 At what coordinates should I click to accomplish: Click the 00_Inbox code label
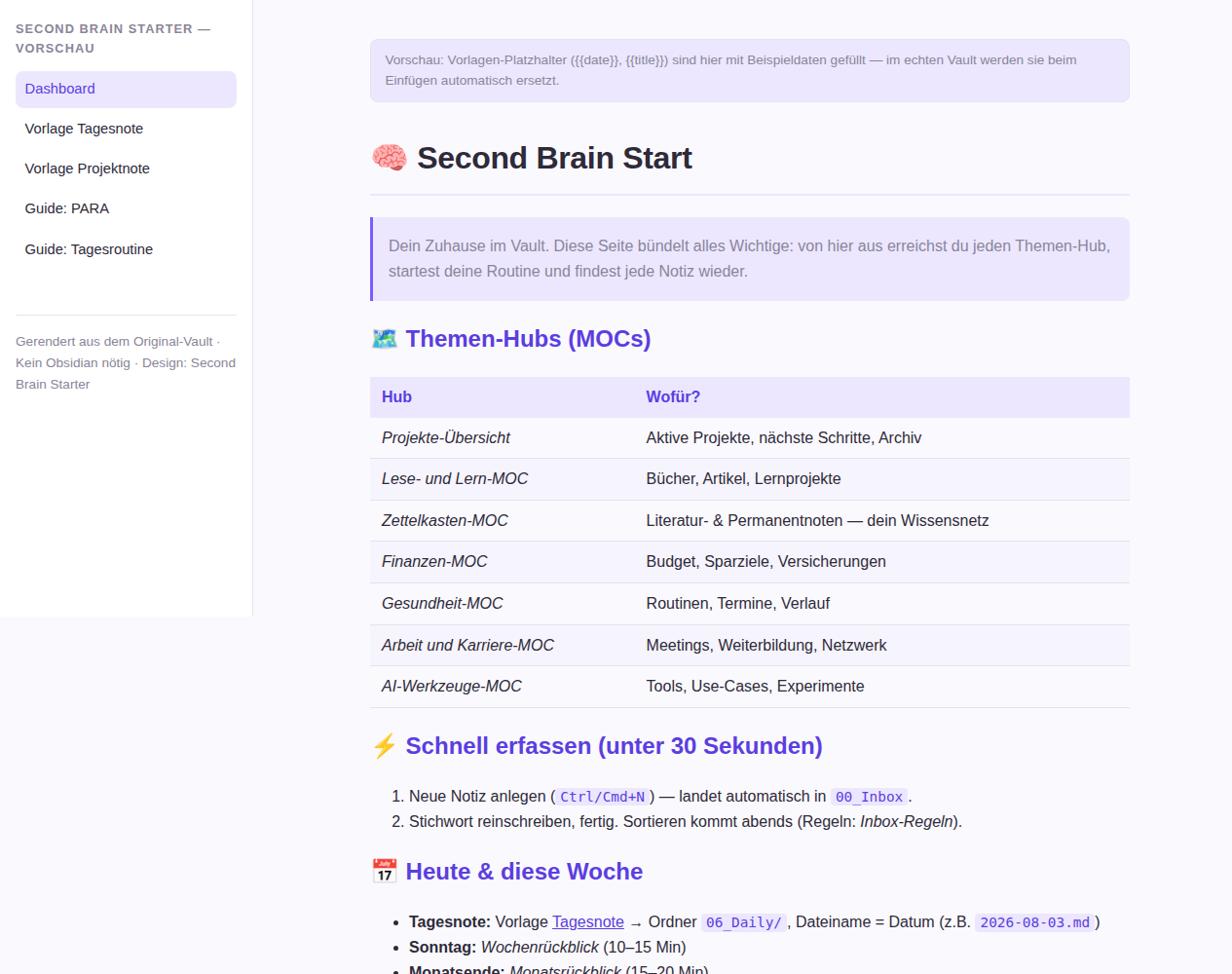pyautogui.click(x=870, y=797)
